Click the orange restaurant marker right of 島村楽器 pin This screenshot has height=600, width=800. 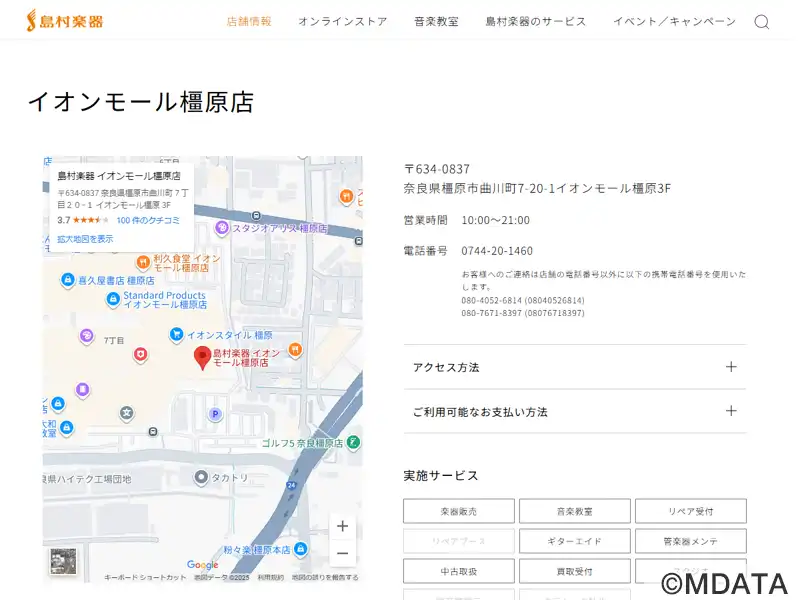[295, 349]
